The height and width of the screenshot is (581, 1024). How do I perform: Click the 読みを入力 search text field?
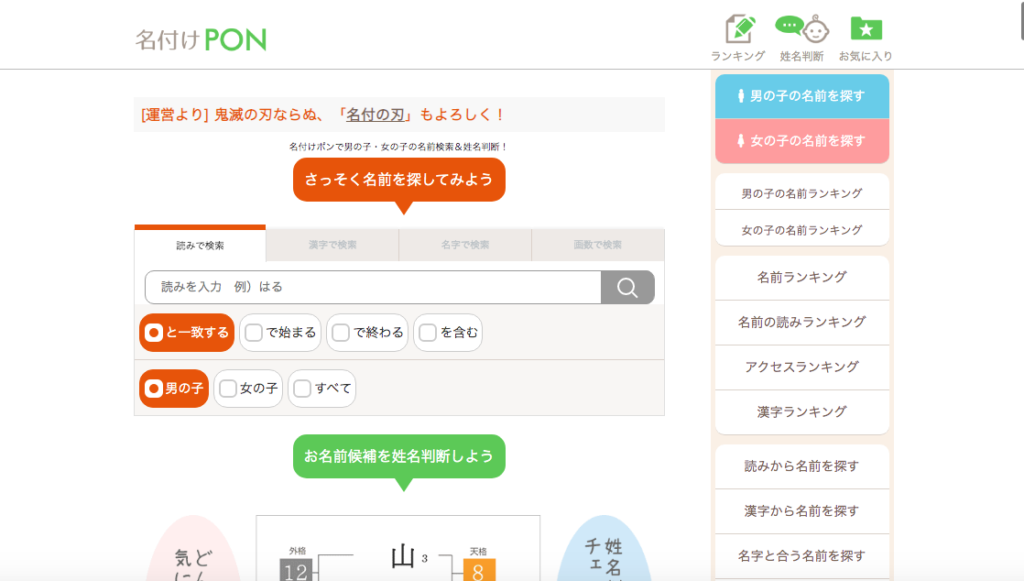tap(372, 287)
